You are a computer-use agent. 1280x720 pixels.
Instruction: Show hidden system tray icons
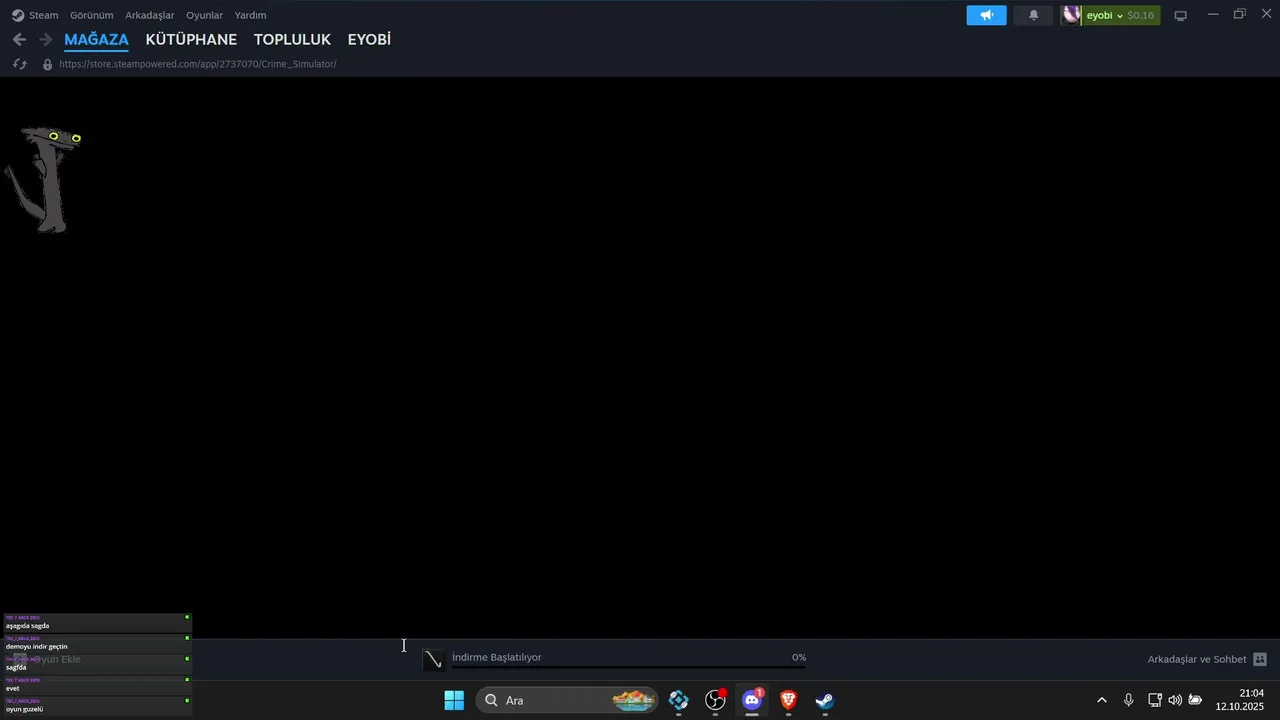[x=1102, y=700]
